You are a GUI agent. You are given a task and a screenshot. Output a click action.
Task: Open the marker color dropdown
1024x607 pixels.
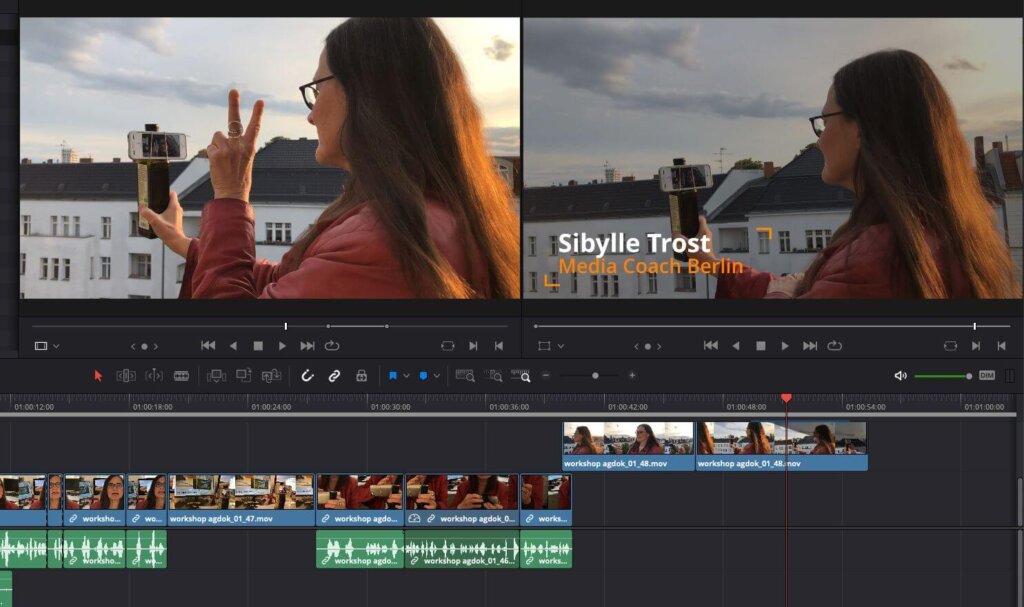436,375
